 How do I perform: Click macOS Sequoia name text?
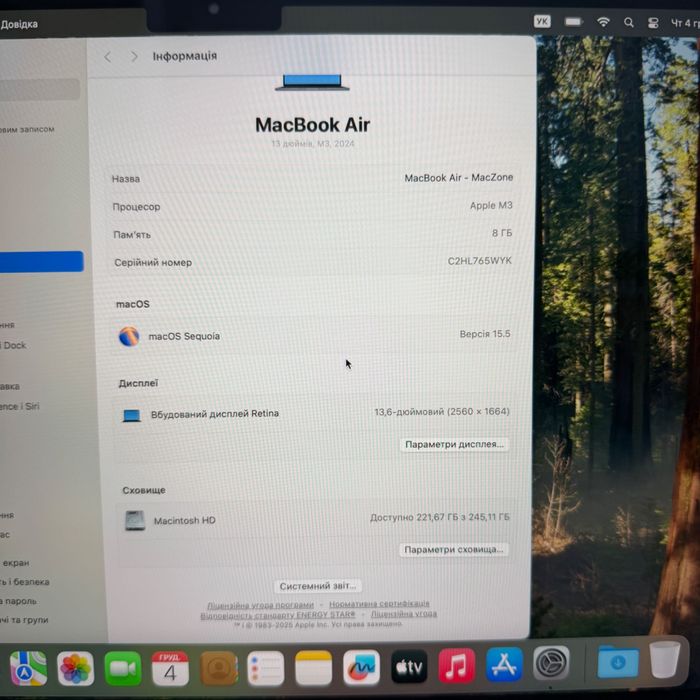(x=184, y=336)
